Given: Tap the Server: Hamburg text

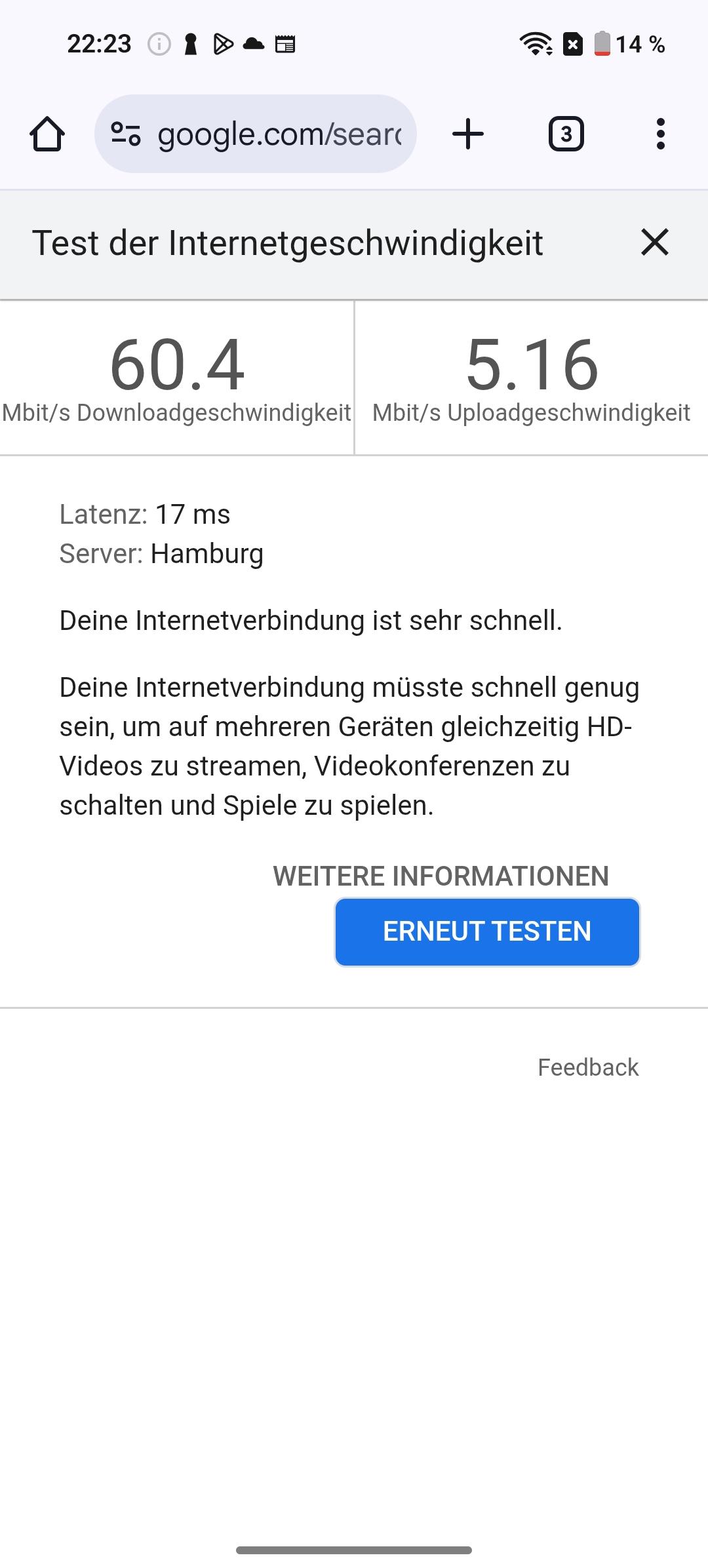Looking at the screenshot, I should [x=161, y=554].
